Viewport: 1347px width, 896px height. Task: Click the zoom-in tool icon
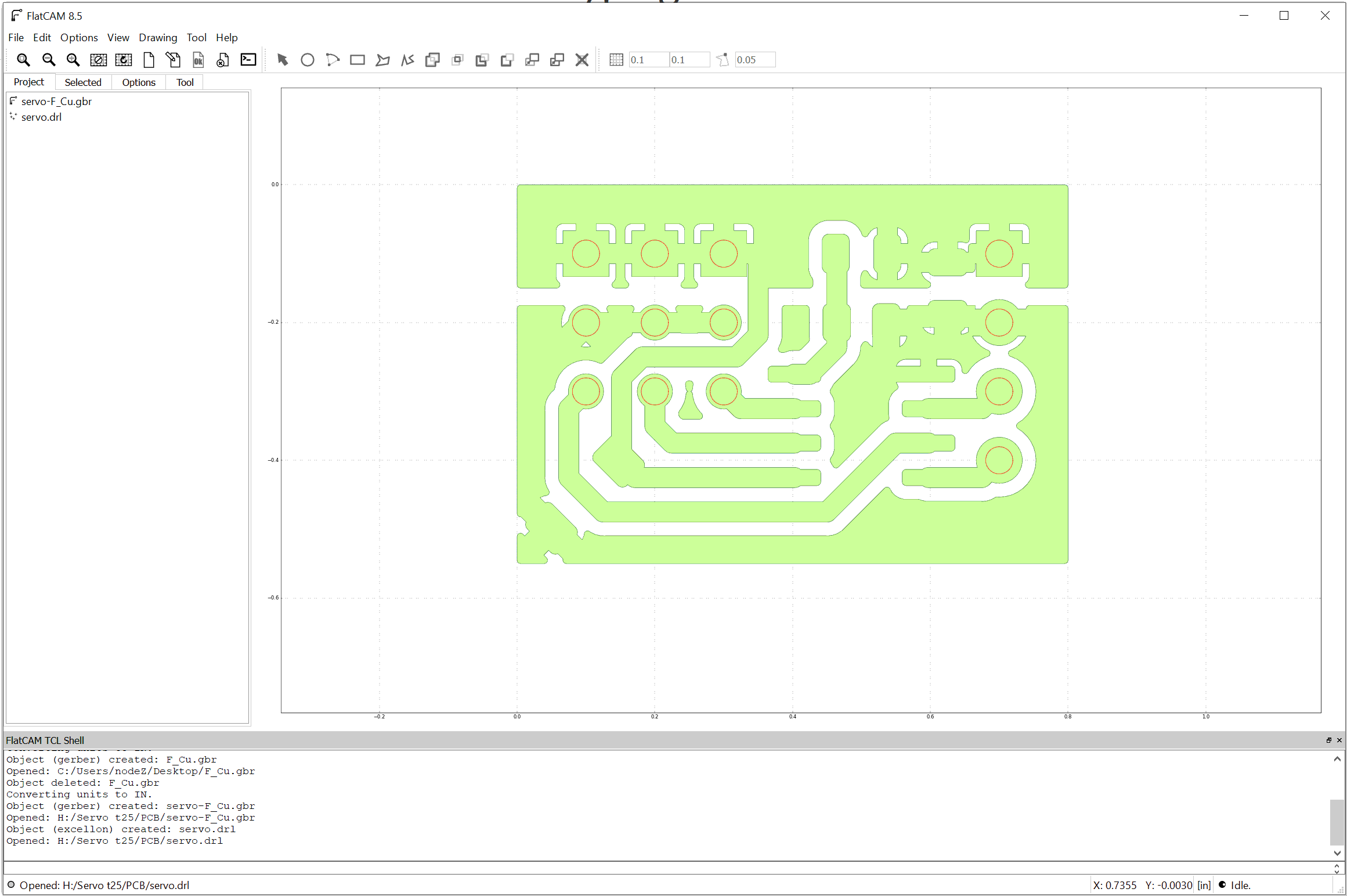coord(72,60)
